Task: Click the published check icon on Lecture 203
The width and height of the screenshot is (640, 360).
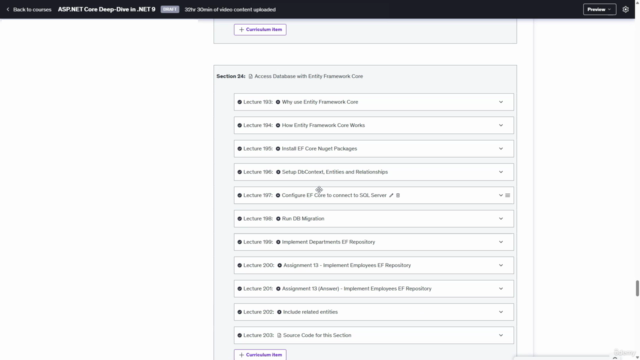Action: [240, 335]
